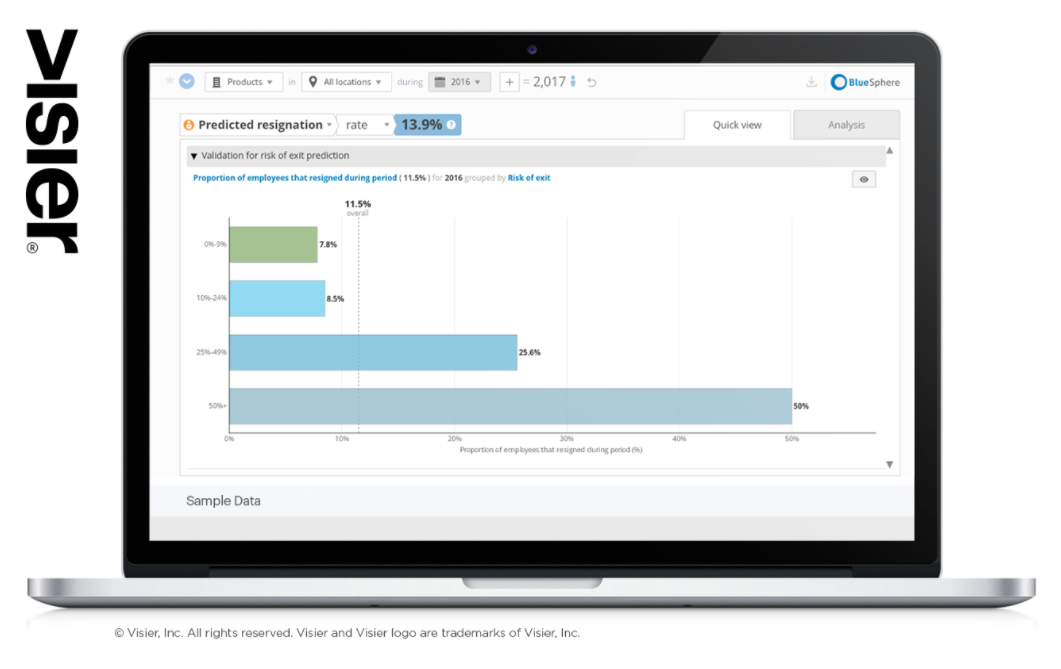Collapse the Validation for risk of exit section

[x=193, y=156]
